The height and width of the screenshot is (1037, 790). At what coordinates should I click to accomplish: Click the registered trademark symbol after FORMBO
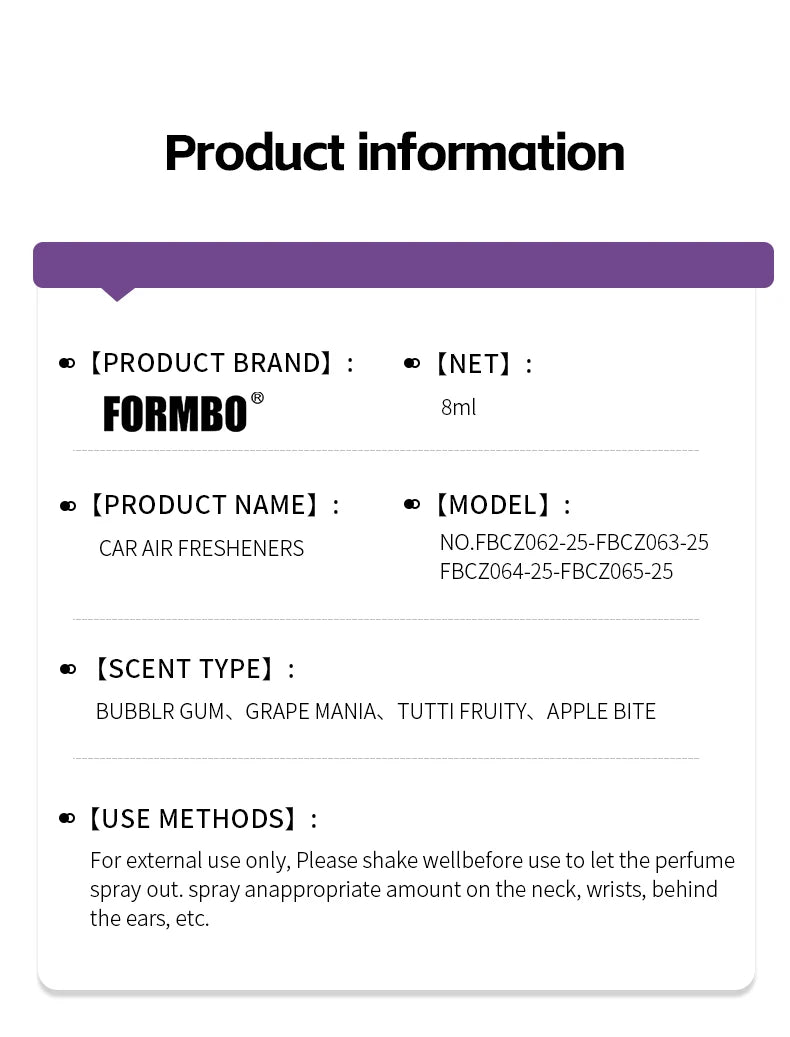tap(257, 398)
